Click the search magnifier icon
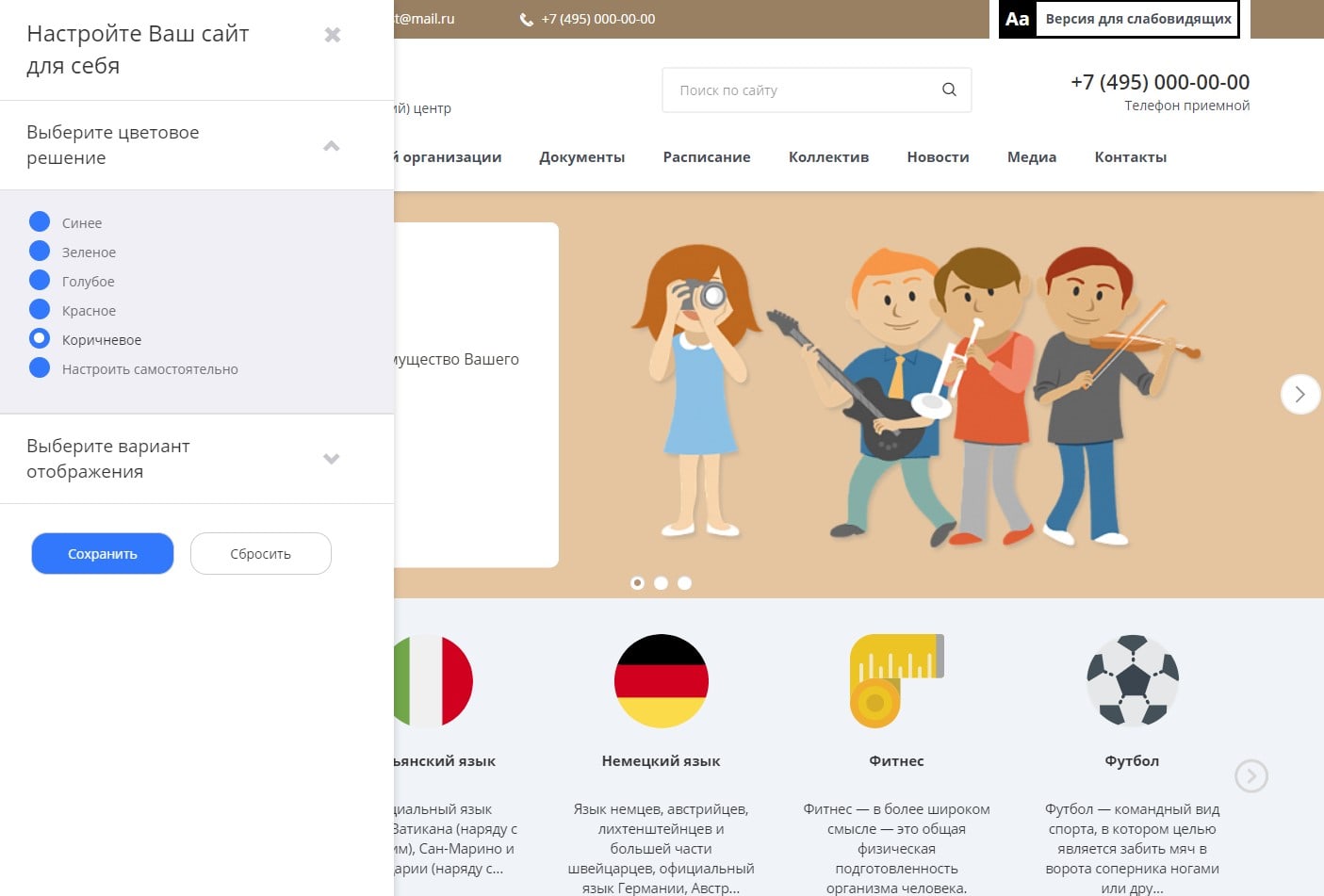Screen dimensions: 1324x896 (x=949, y=90)
